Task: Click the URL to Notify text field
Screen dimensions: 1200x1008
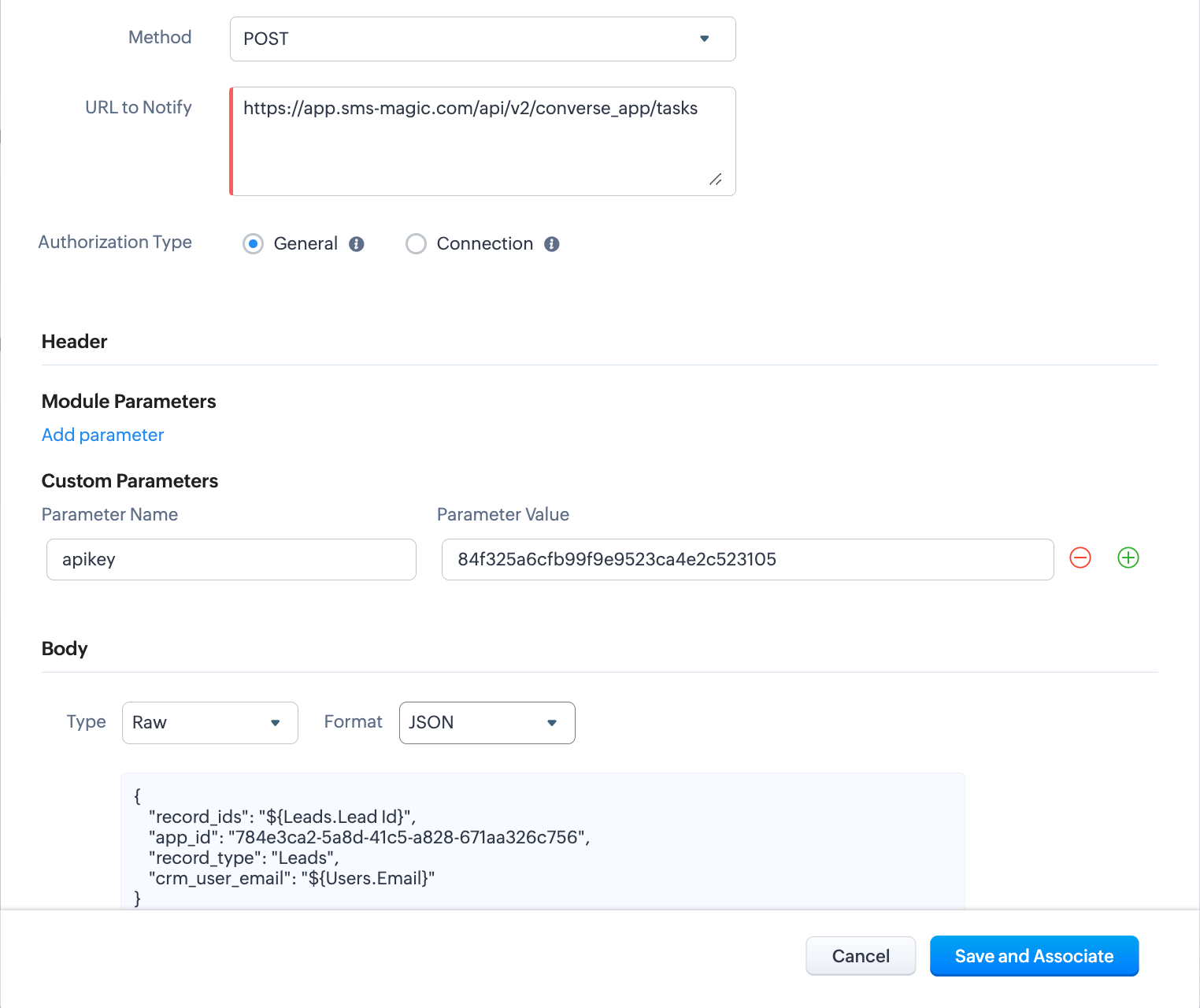Action: pos(483,142)
